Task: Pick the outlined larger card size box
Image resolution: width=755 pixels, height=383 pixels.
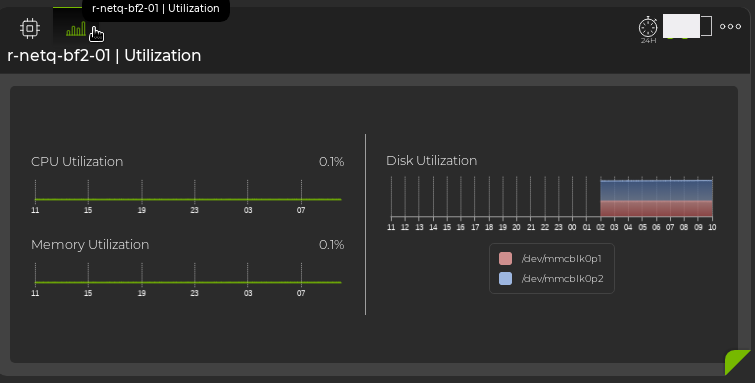Action: (x=706, y=26)
